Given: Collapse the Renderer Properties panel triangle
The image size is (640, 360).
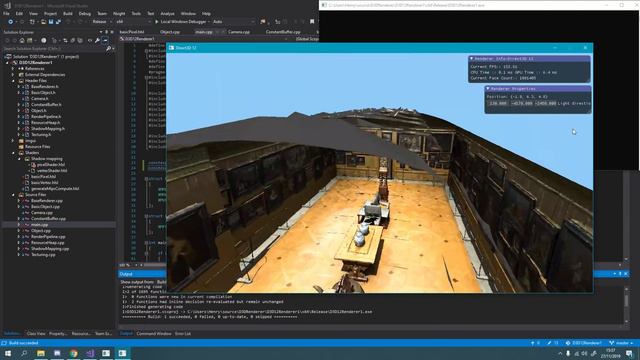Looking at the screenshot, I should coord(488,89).
